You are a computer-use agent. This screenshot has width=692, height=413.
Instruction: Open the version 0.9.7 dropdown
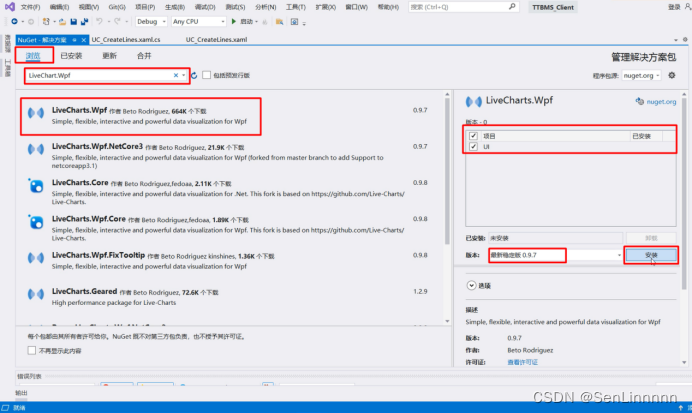619,255
